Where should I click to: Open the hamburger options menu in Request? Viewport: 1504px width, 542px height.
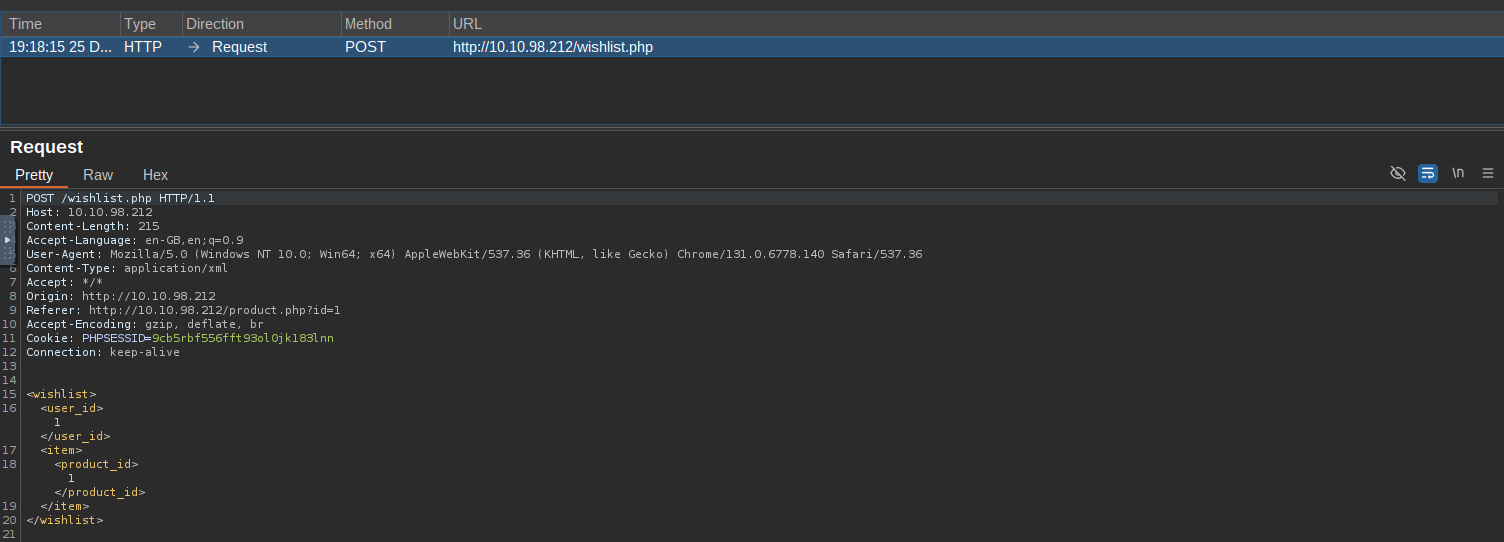coord(1488,173)
